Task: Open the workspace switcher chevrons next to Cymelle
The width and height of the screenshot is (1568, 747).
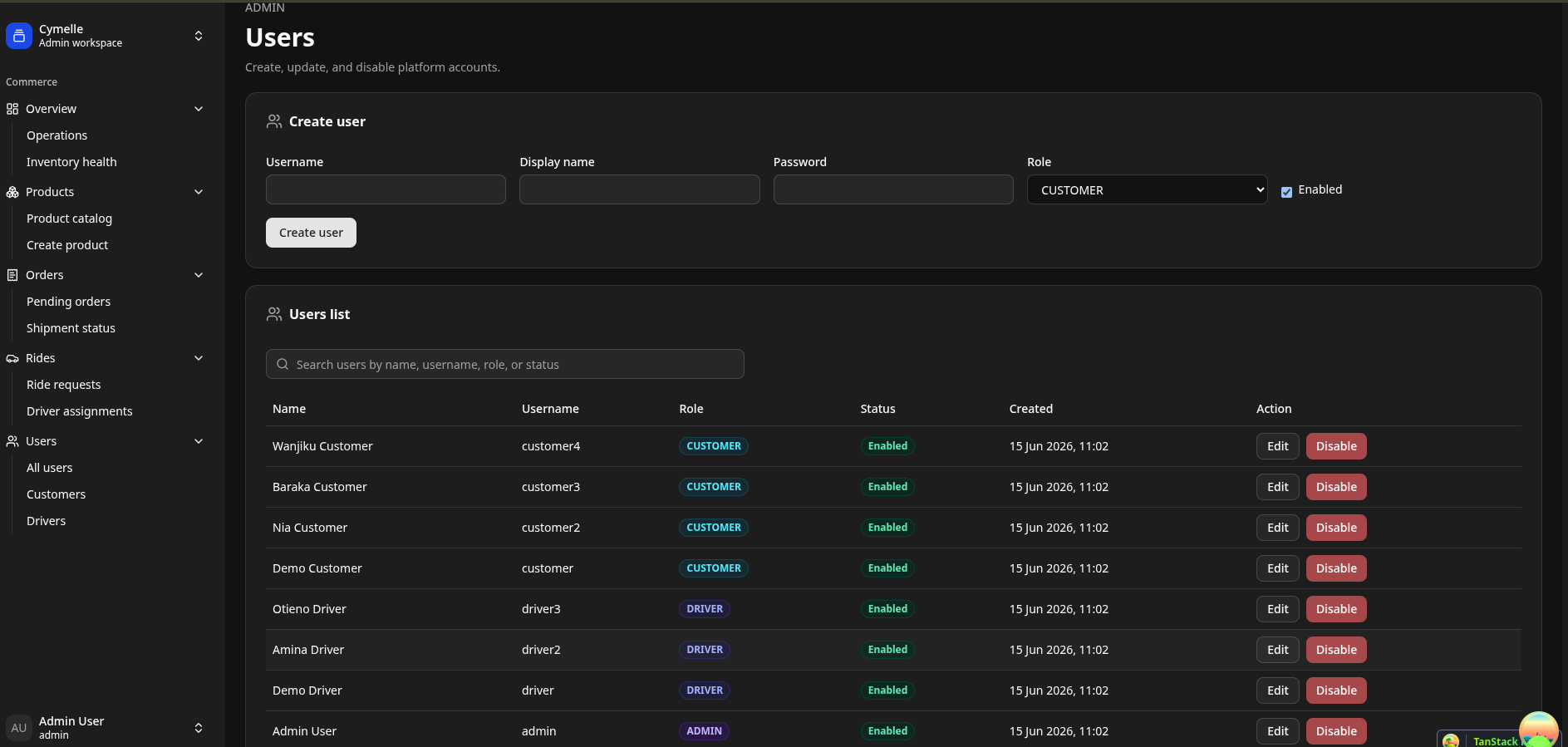Action: (199, 36)
